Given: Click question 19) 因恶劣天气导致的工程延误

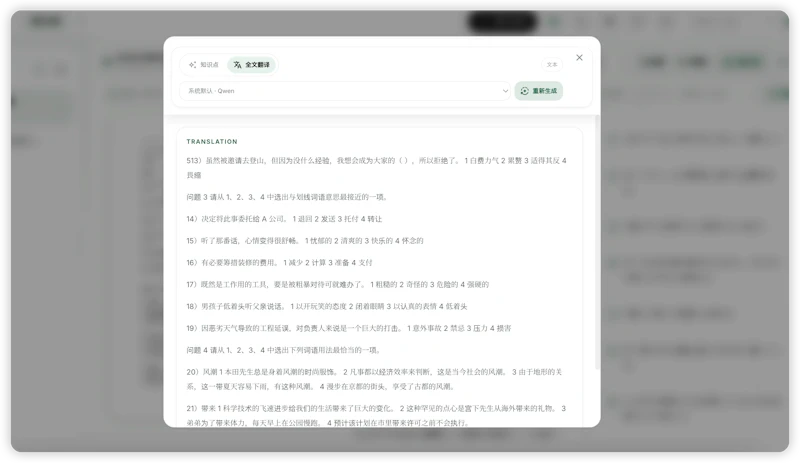Looking at the screenshot, I should coord(348,328).
